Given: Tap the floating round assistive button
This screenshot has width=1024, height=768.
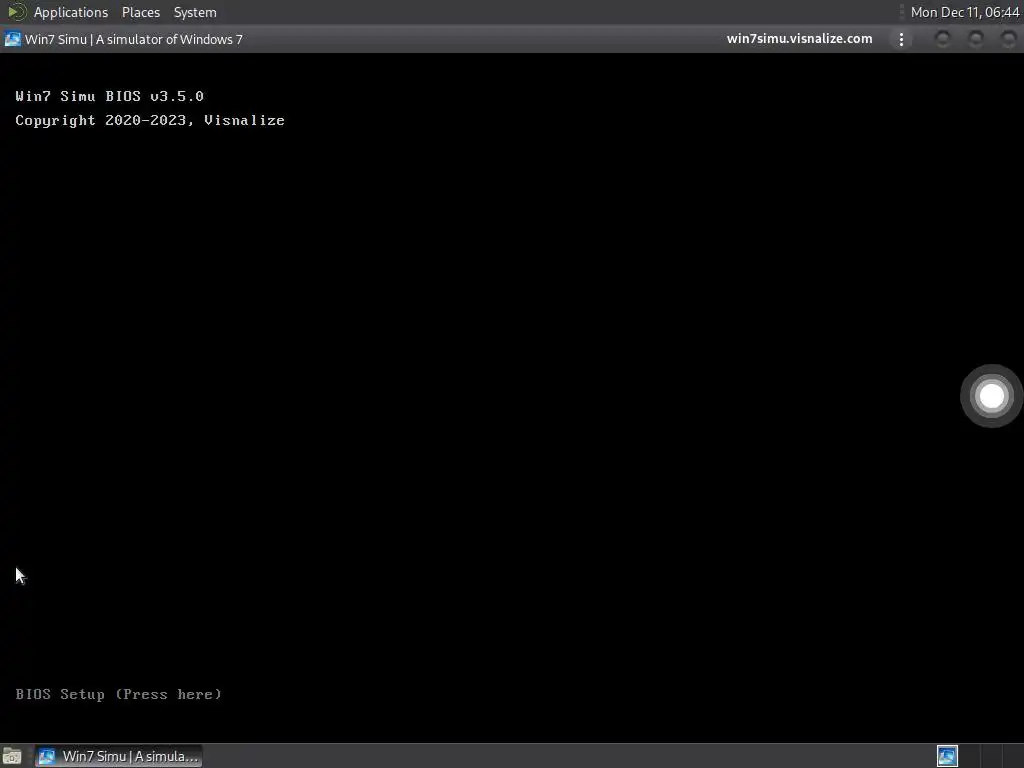Looking at the screenshot, I should point(991,396).
